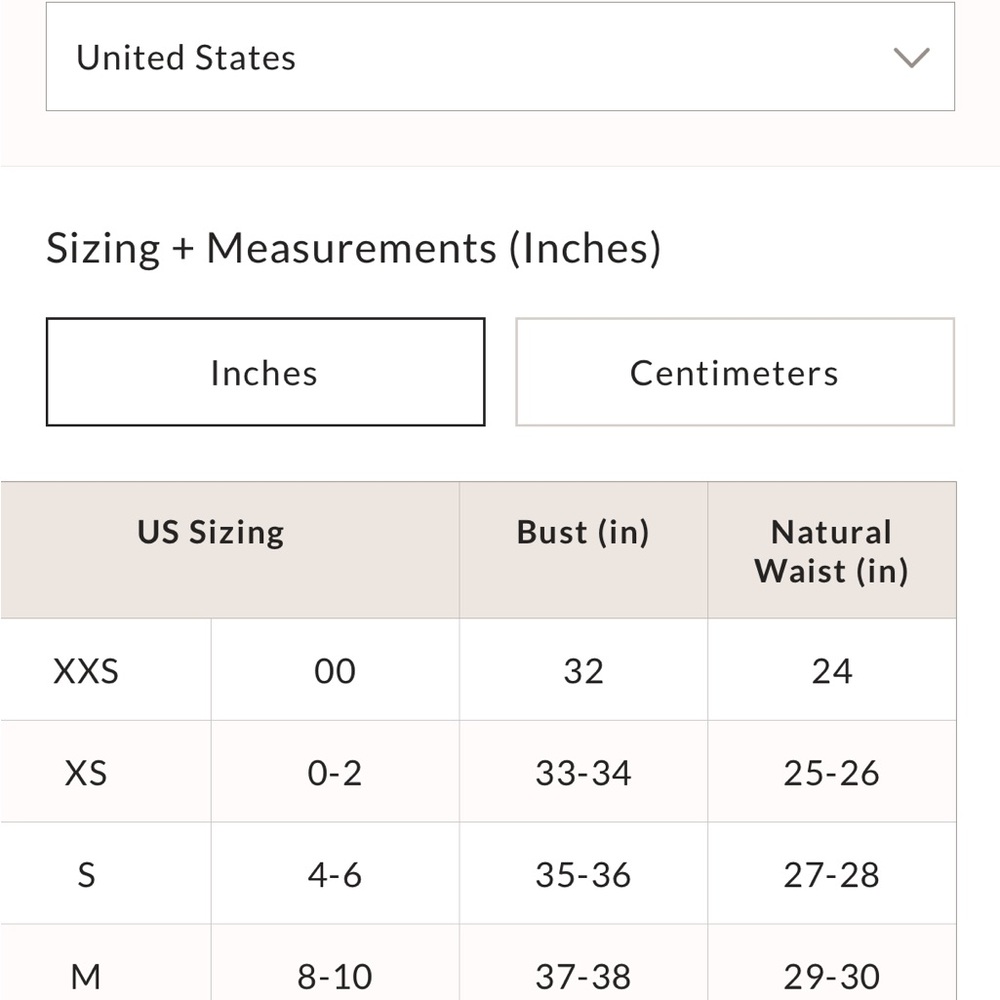Click the 33-34 bust measurement cell
The image size is (1000, 1000).
[584, 772]
